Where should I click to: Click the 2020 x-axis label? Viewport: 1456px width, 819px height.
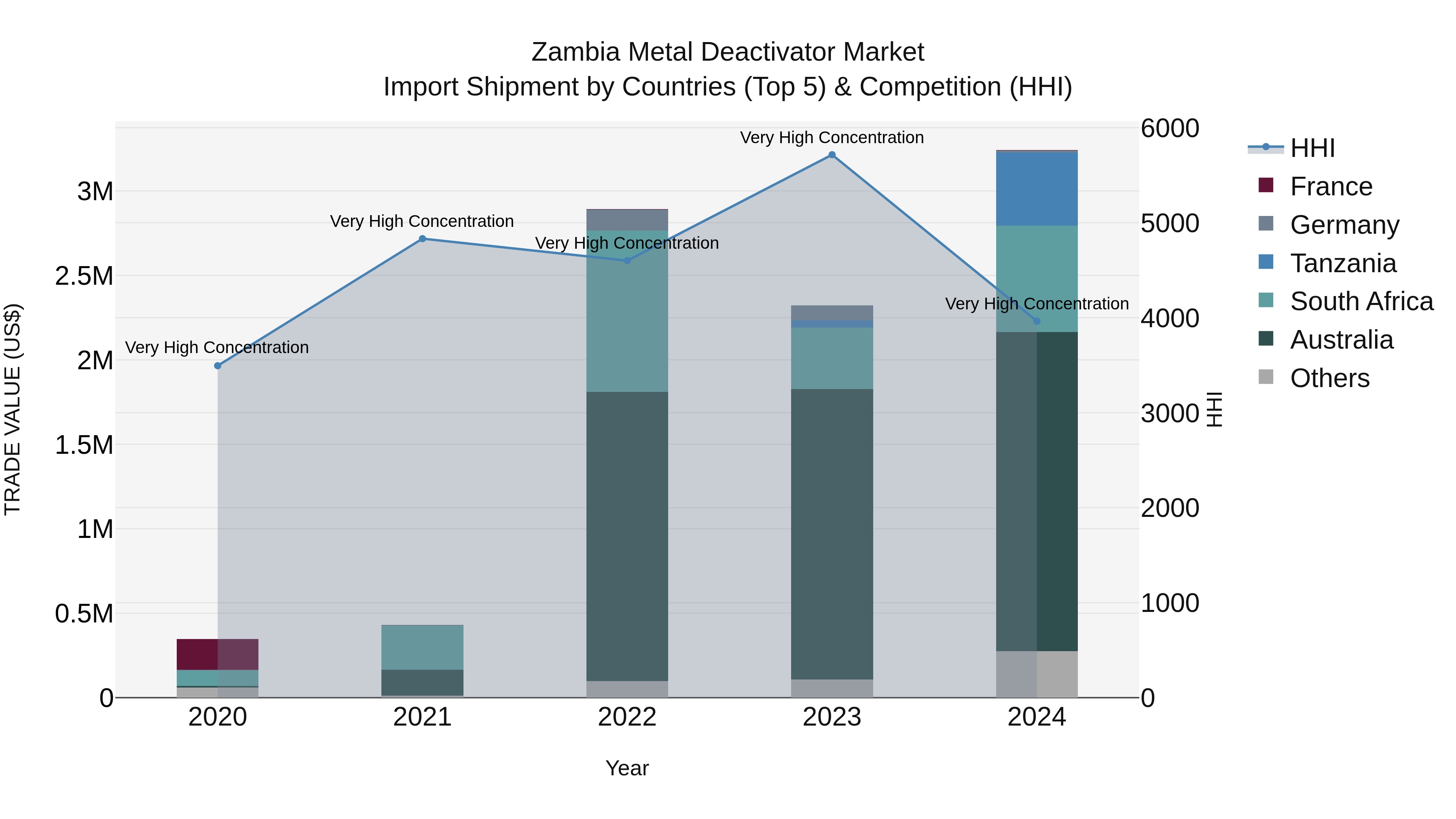tap(218, 717)
